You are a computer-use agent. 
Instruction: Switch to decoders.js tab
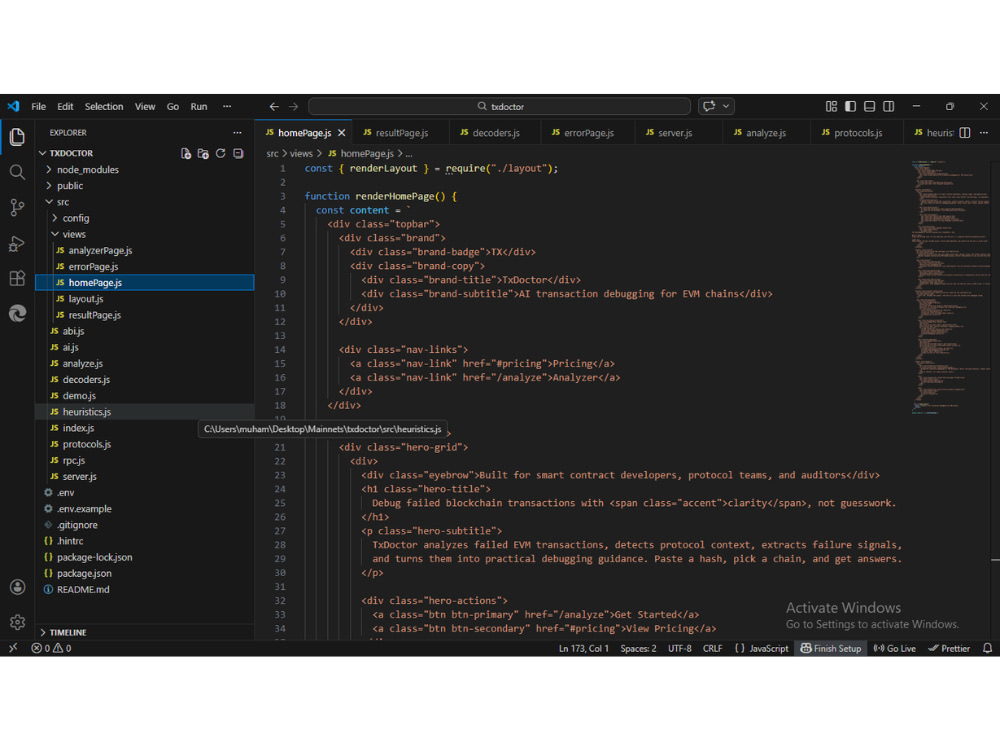[x=496, y=133]
